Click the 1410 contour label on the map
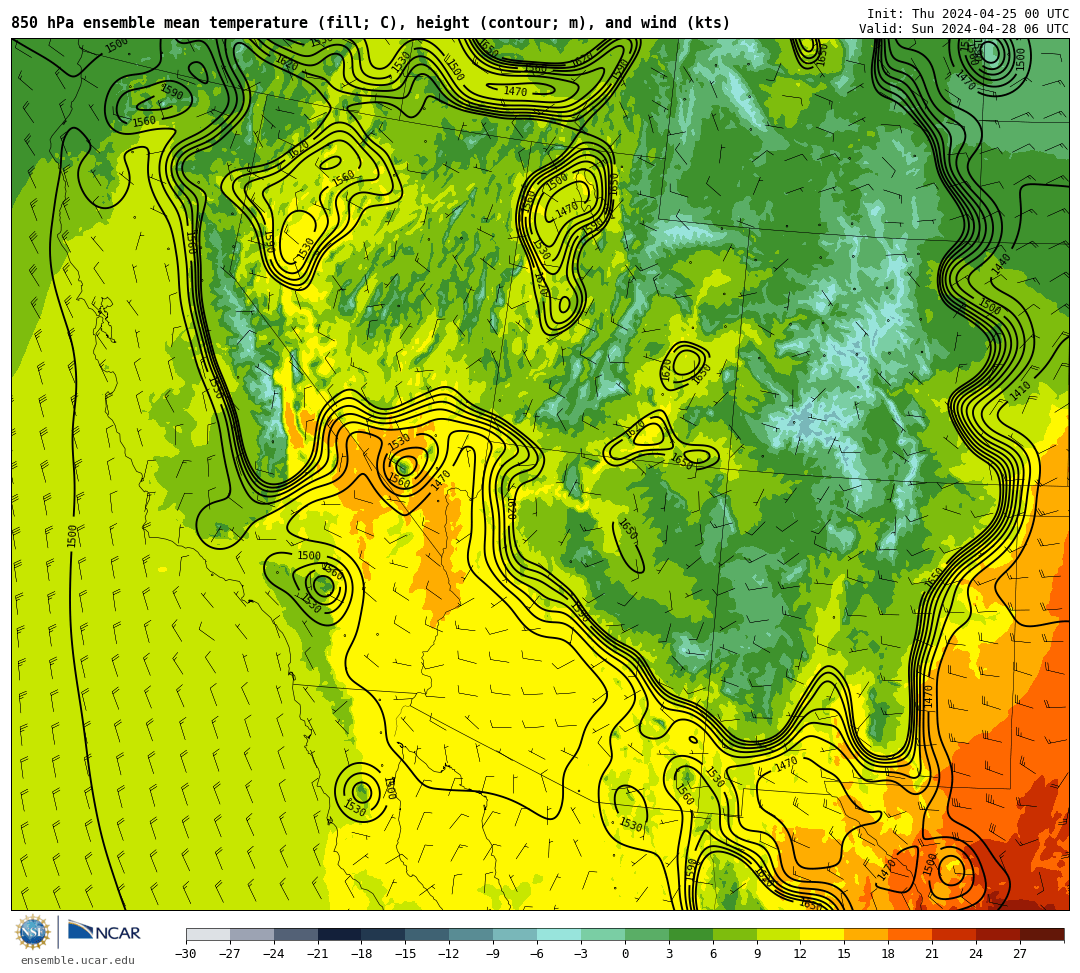Viewport: 1080px width, 973px height. click(1020, 391)
